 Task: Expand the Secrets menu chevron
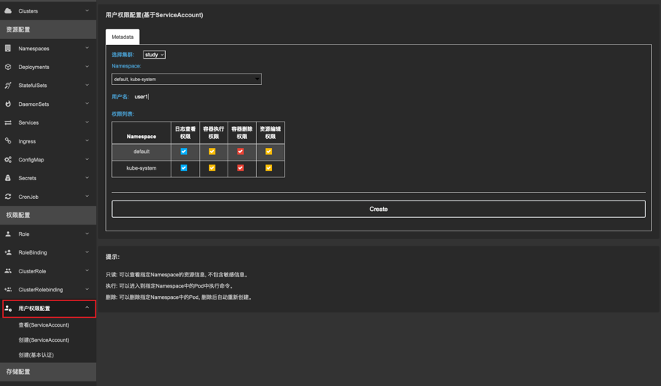[87, 178]
